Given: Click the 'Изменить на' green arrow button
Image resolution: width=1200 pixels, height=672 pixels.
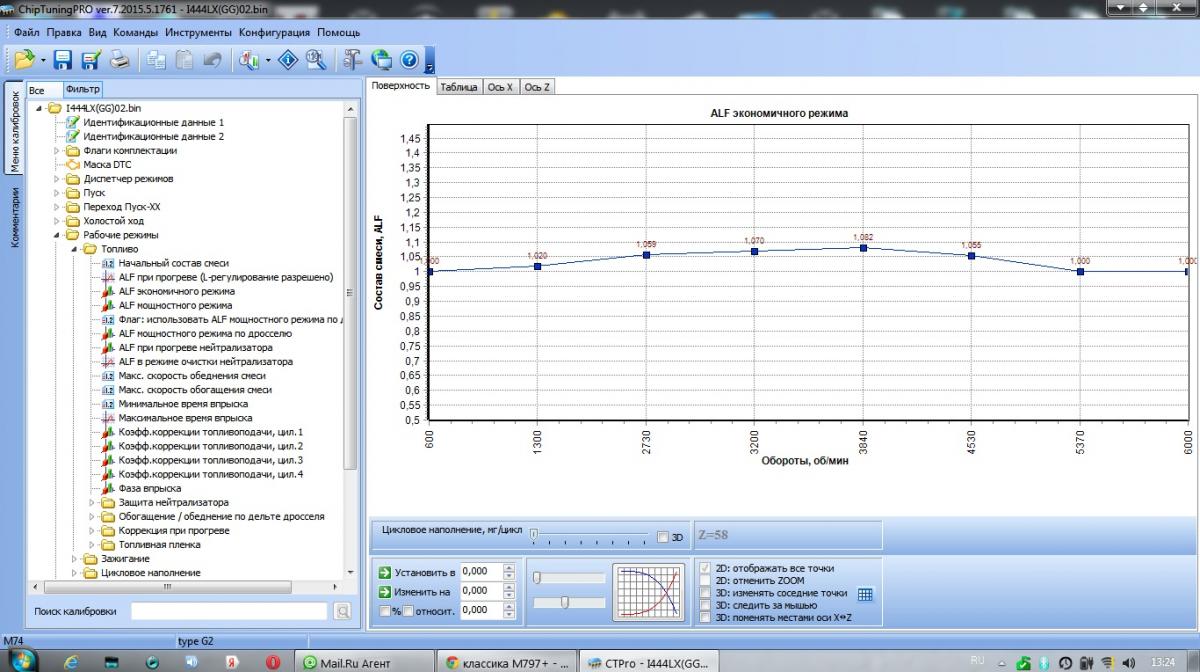Looking at the screenshot, I should (385, 591).
